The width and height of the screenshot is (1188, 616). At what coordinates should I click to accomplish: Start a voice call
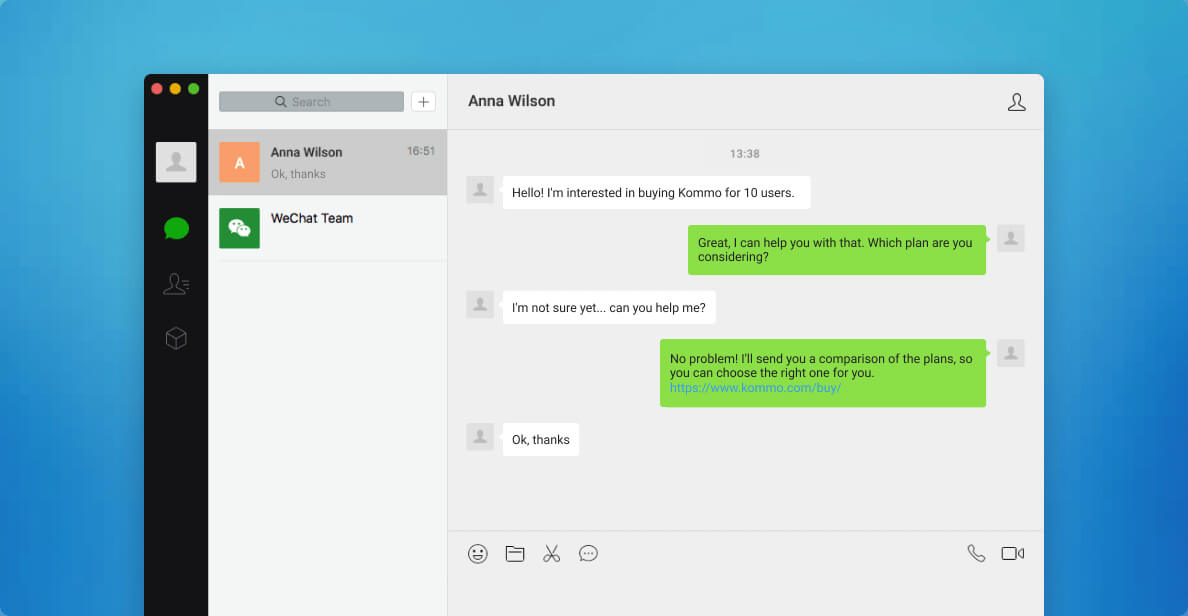[x=976, y=553]
